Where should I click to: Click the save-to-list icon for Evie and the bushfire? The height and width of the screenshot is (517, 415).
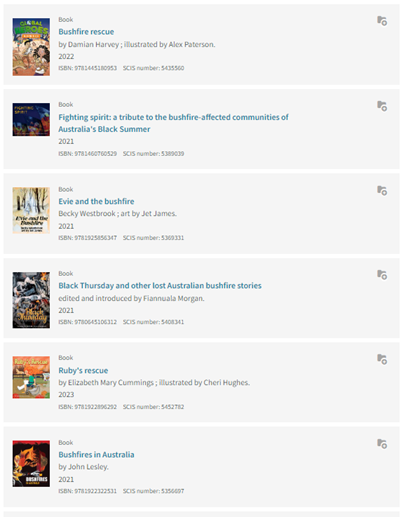pos(382,191)
